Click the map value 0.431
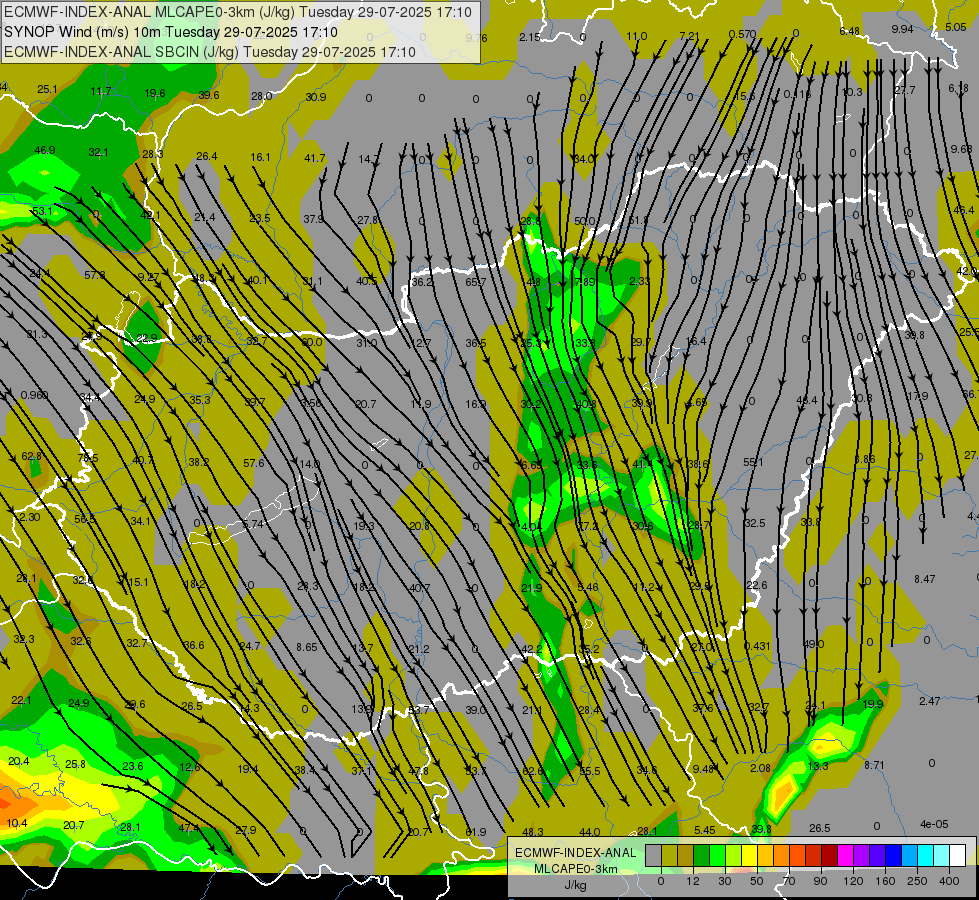Screen dimensions: 979x900 757,646
